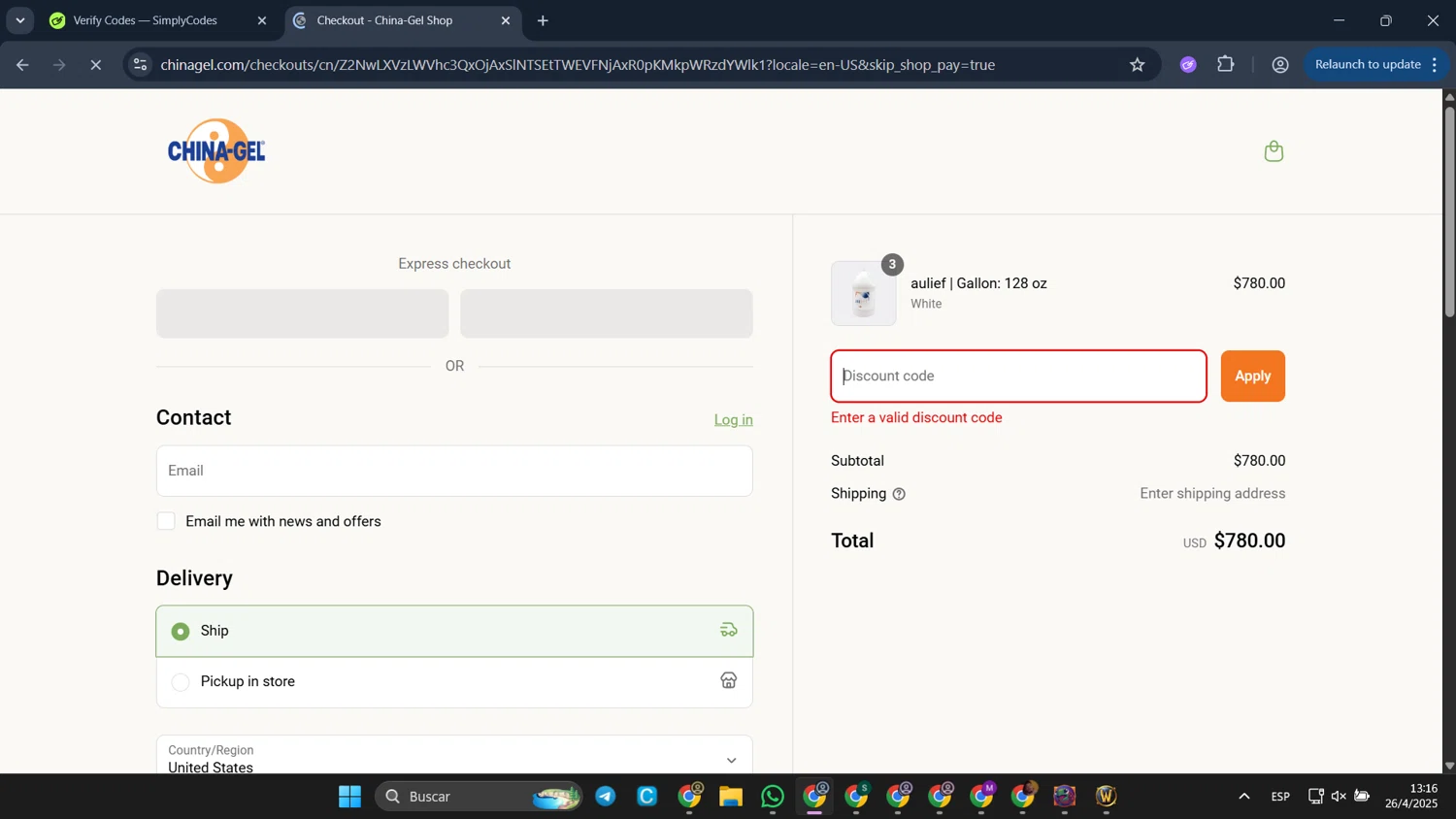The height and width of the screenshot is (819, 1456).
Task: Click the 'aulief | Gallon: 128 oz' product name
Action: tap(978, 283)
